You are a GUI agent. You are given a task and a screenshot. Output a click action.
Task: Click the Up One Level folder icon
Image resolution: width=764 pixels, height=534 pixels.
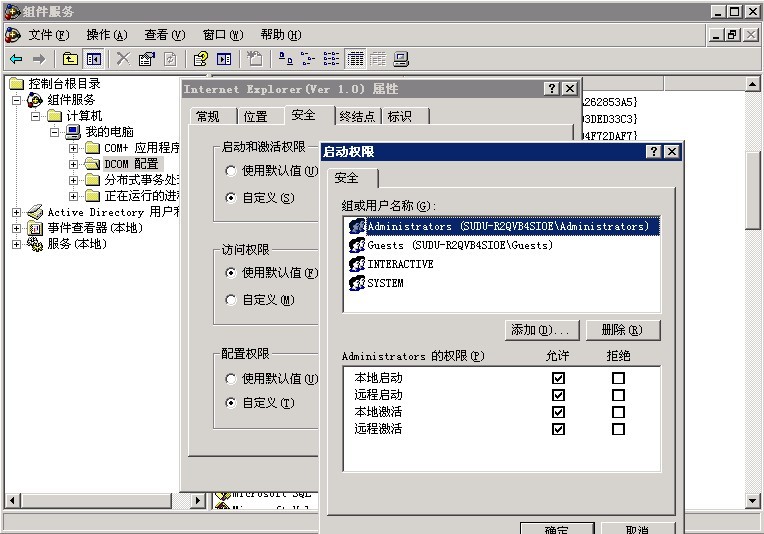coord(70,59)
